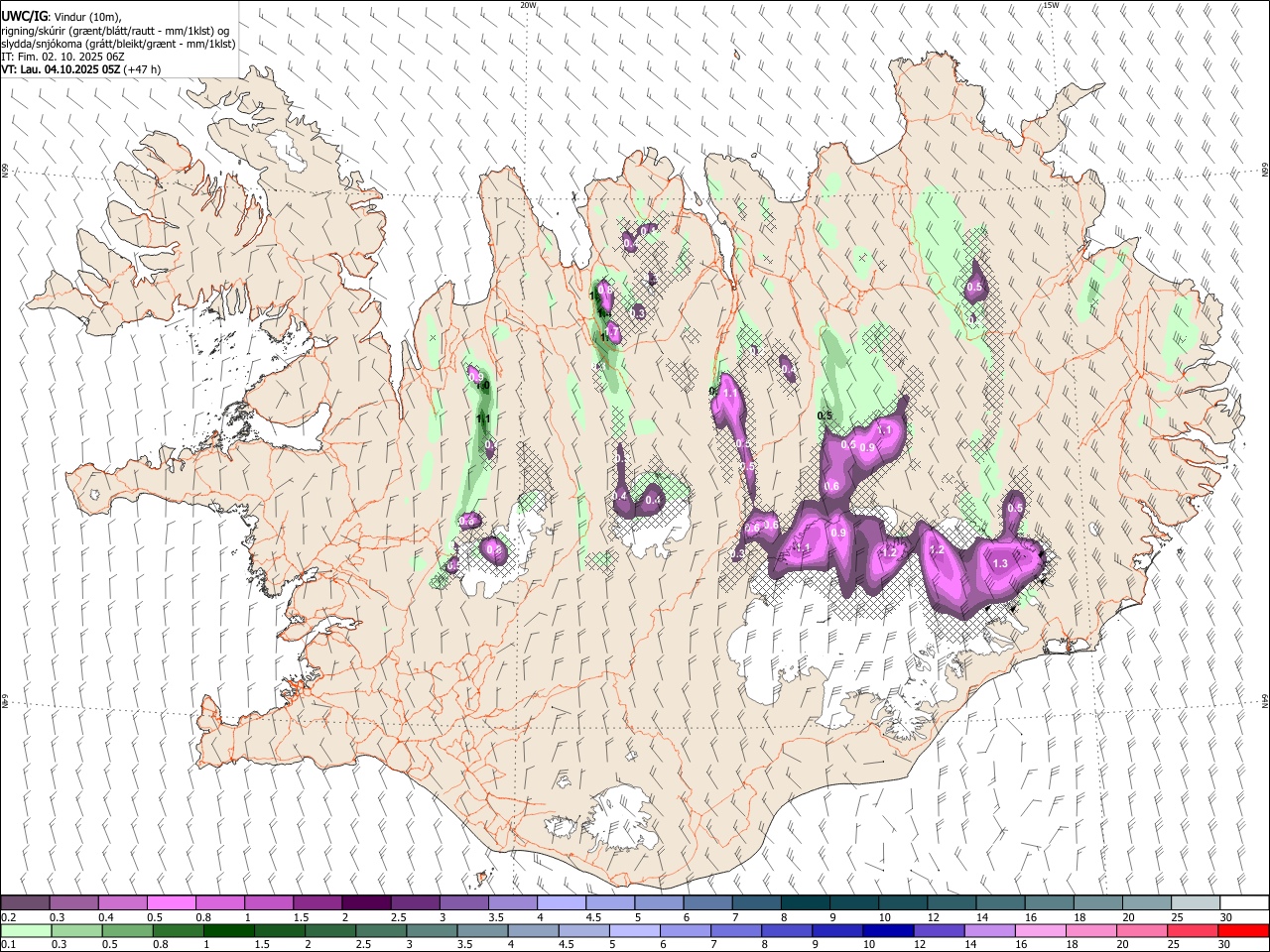This screenshot has height=952, width=1270.
Task: Click the 'slydda/snjókoma' legend description line
Action: click(118, 44)
